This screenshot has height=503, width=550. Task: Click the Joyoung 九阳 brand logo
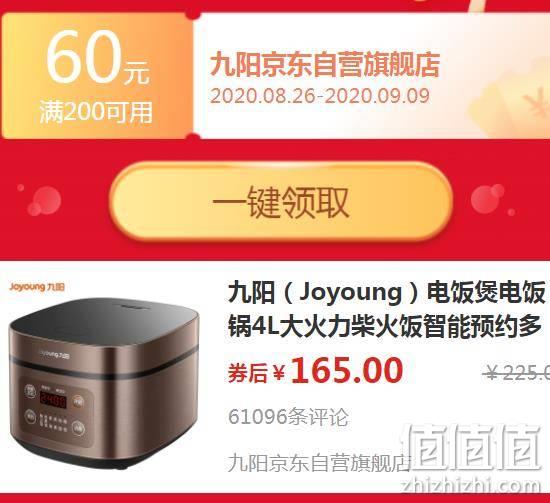(37, 287)
